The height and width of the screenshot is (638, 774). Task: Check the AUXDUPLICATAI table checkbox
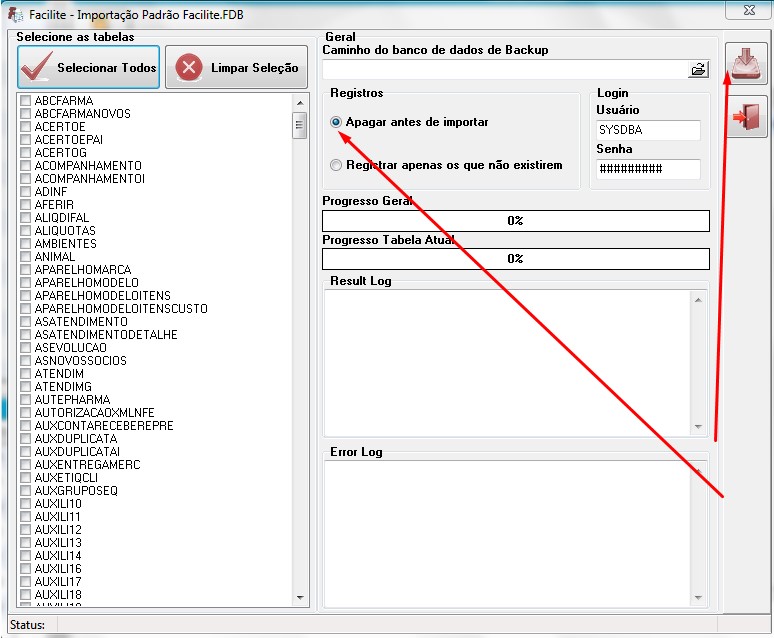tap(25, 452)
